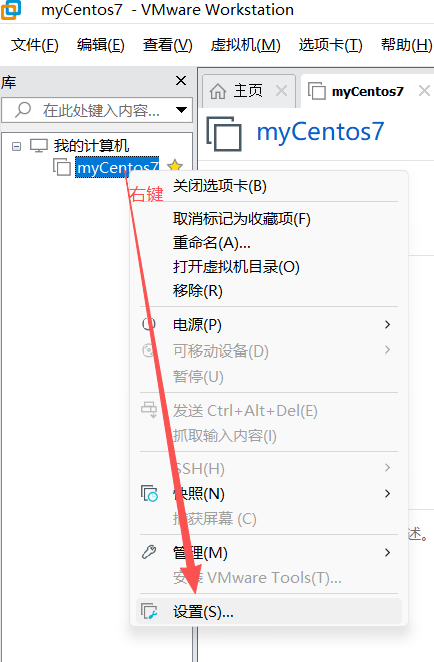Open the 虚拟机(M) menu
Screen dimensions: 434x662
(x=245, y=45)
